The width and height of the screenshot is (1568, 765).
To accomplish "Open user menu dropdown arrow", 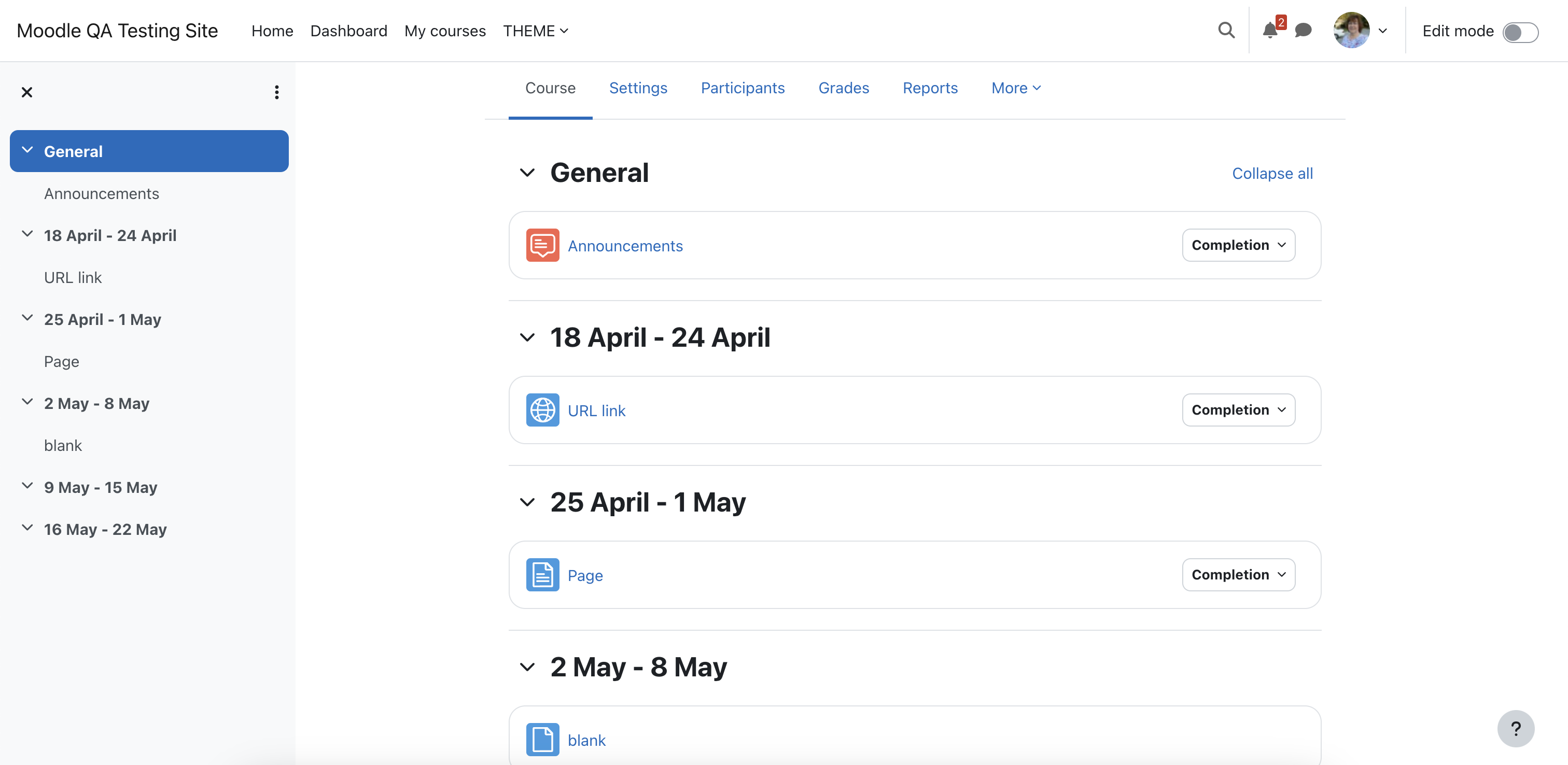I will (1382, 31).
